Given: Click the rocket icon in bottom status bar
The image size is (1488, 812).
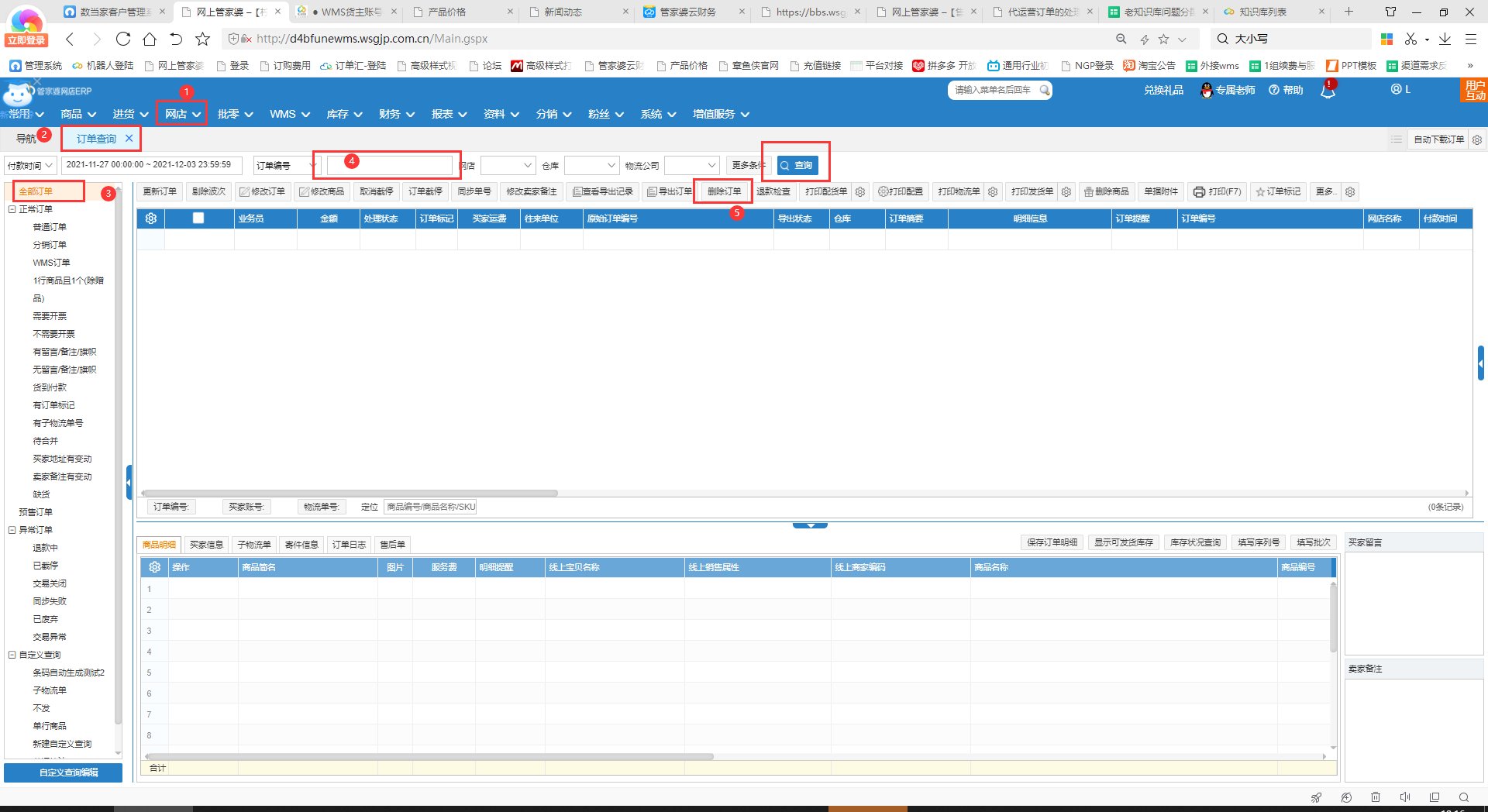Looking at the screenshot, I should [x=1316, y=797].
